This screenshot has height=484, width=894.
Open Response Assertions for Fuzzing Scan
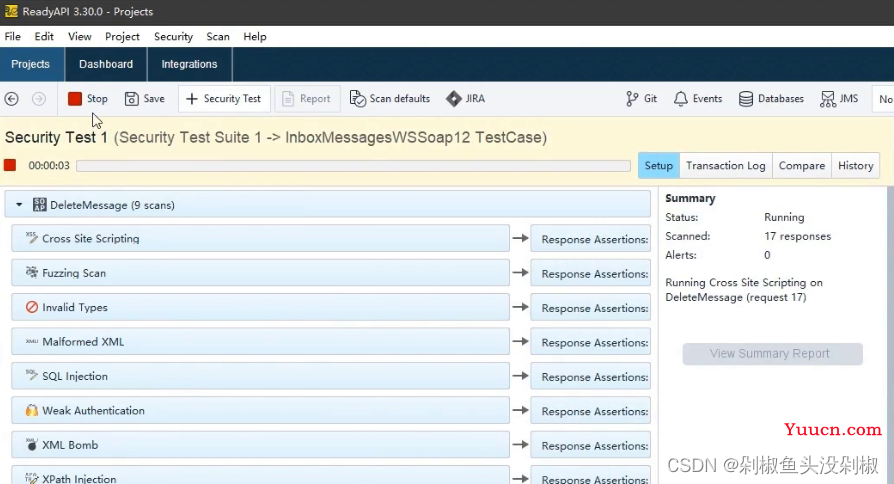pos(591,273)
